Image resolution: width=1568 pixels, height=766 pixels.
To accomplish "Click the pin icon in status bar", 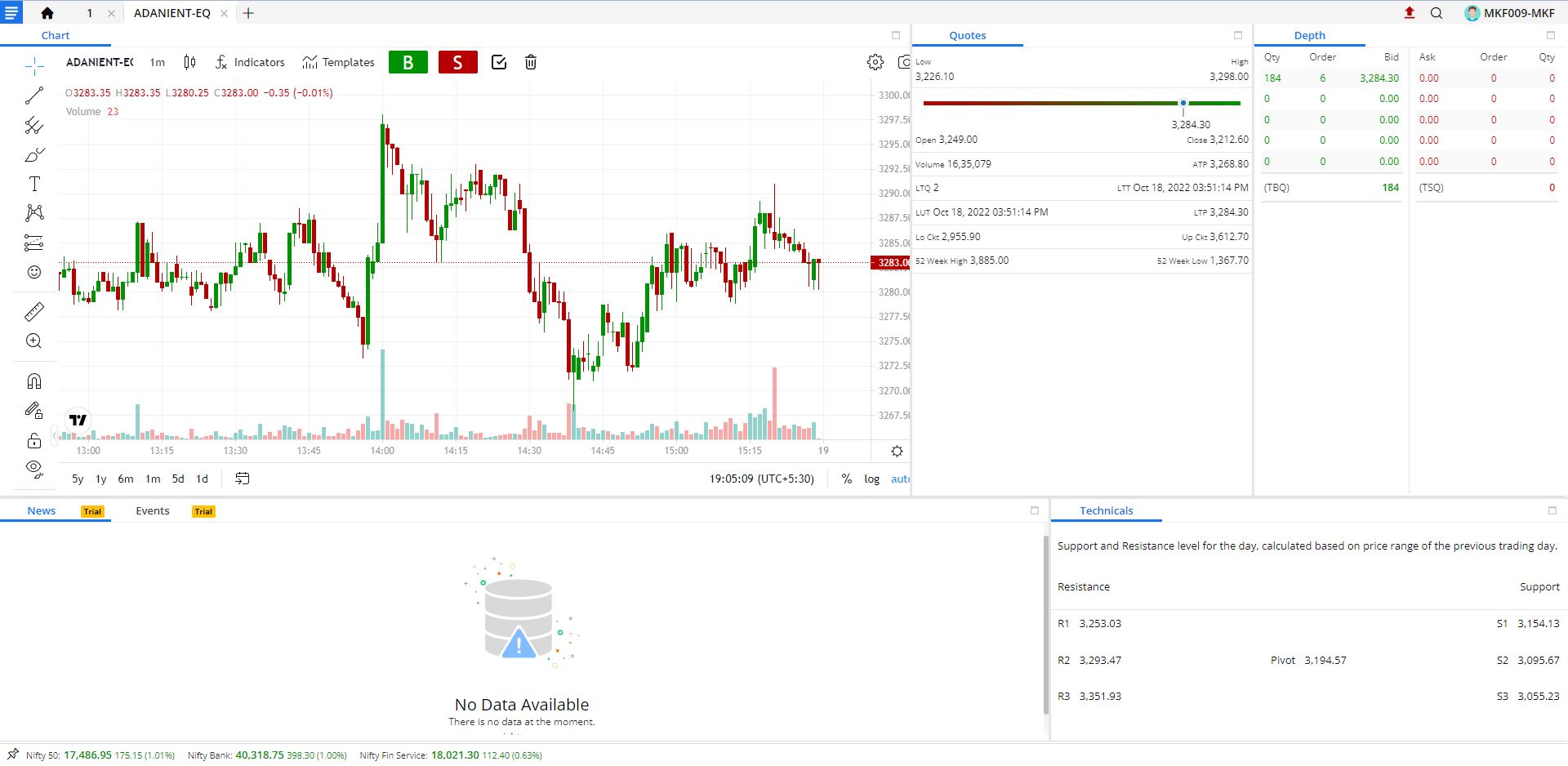I will point(12,754).
